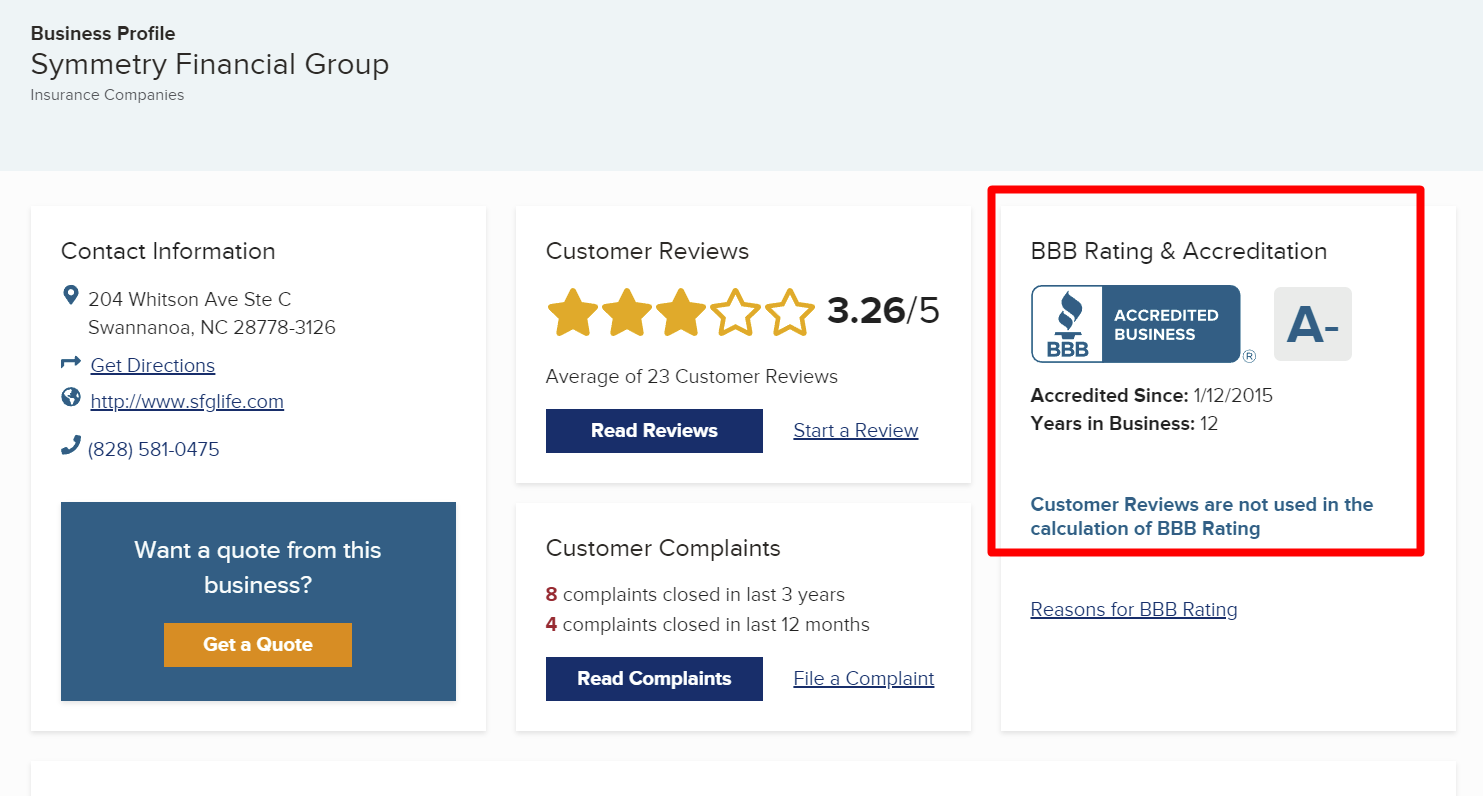Click the Symmetry Financial Group heading
1483x796 pixels.
click(210, 65)
